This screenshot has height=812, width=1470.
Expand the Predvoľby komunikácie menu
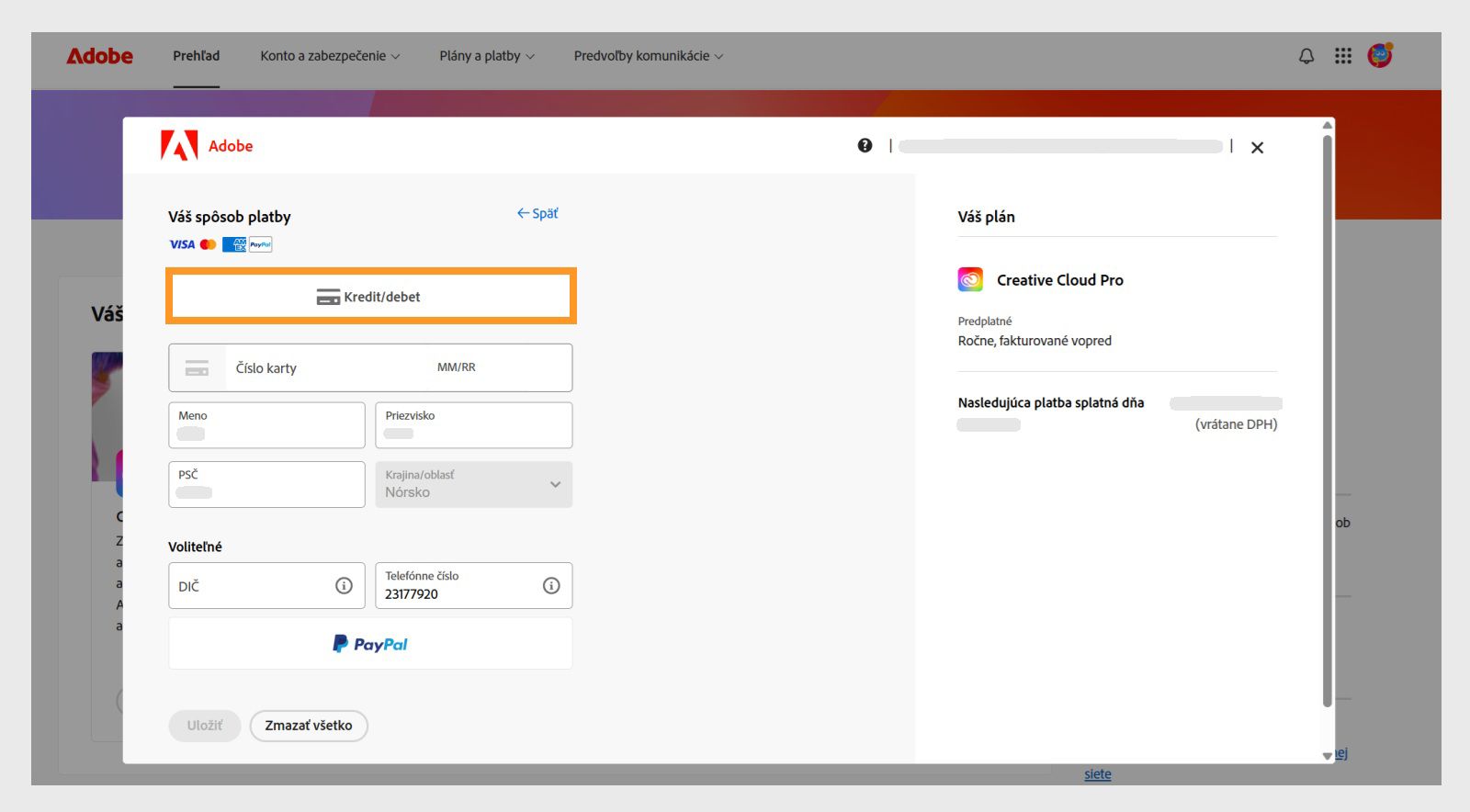649,56
